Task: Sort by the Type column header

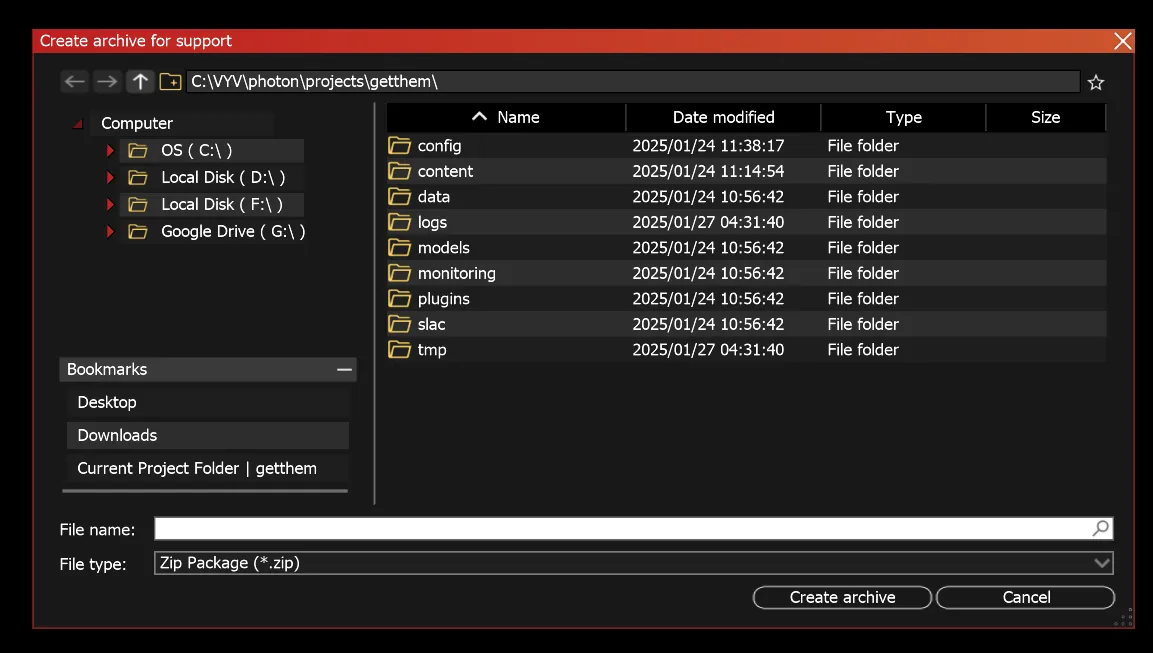Action: [903, 118]
